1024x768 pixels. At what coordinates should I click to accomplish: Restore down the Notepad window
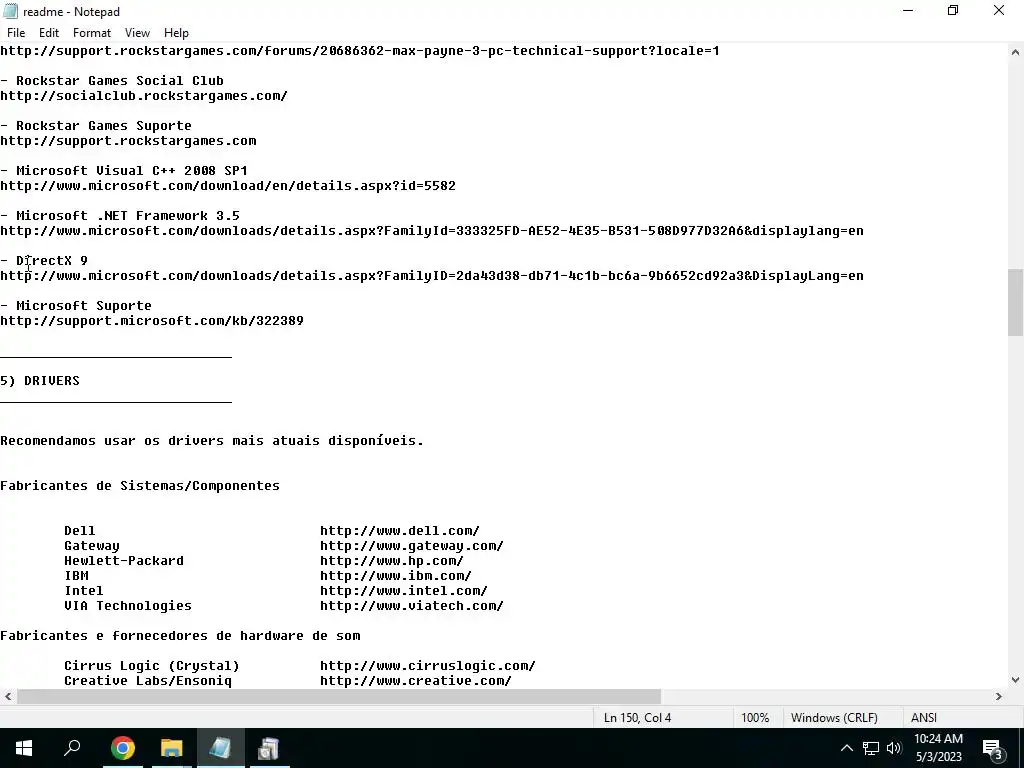[953, 11]
